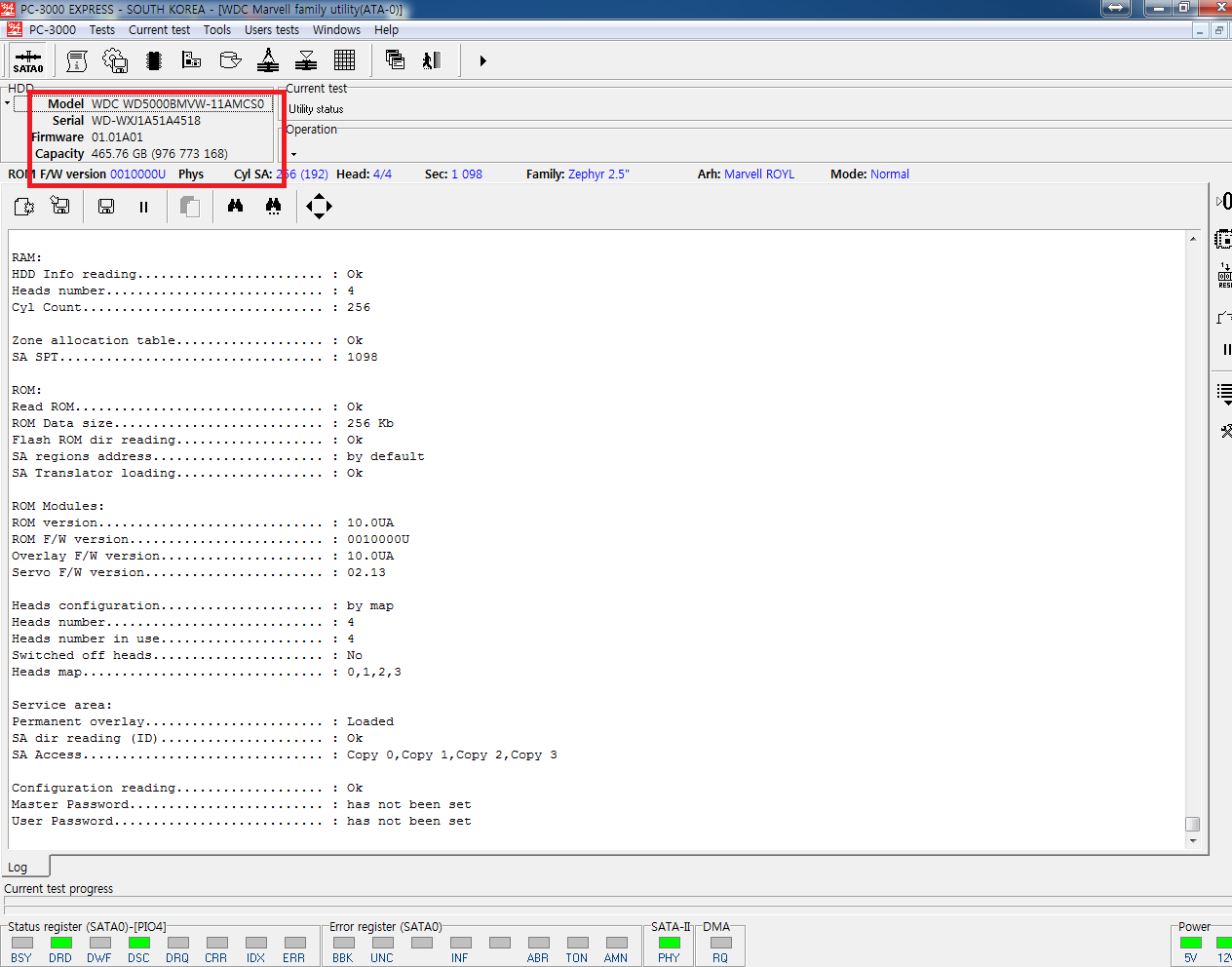The width and height of the screenshot is (1232, 967).
Task: Click the log scrollbar down arrow
Action: click(x=1192, y=840)
